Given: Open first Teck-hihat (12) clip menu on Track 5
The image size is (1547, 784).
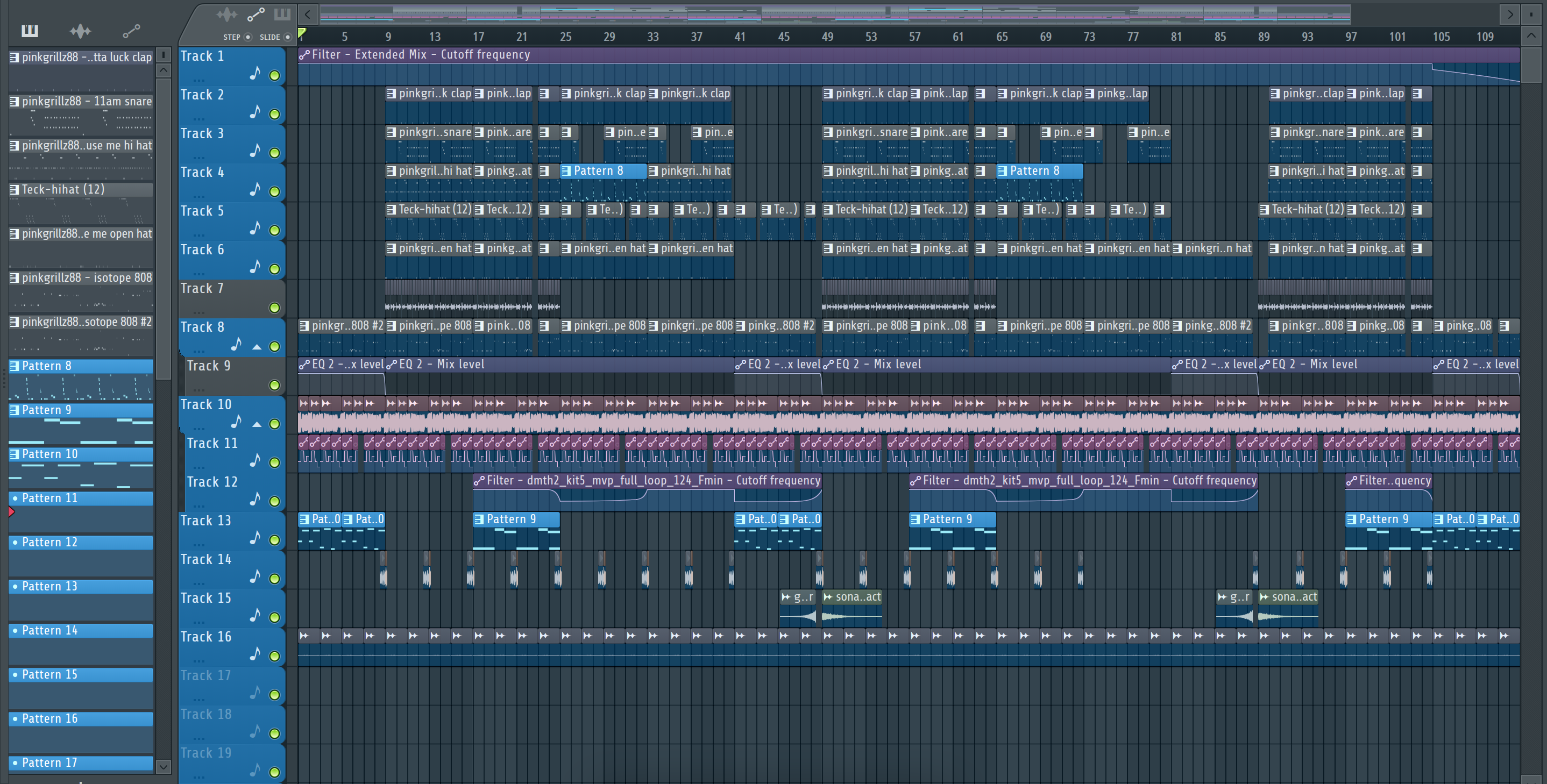Looking at the screenshot, I should coord(392,210).
